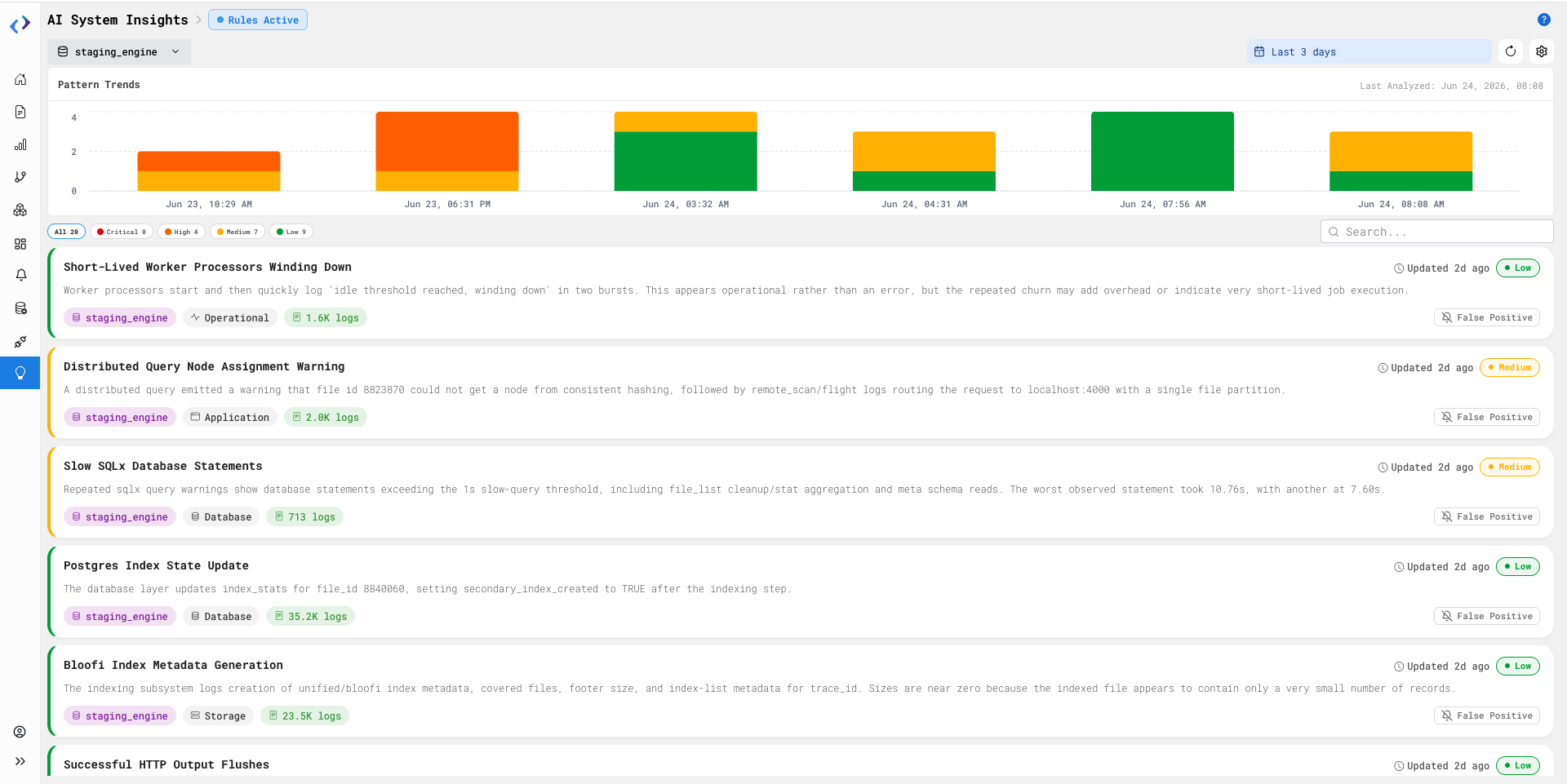Mark Postgres Index State Update as False Positive
Screen dimensions: 1567x784
[1486, 616]
